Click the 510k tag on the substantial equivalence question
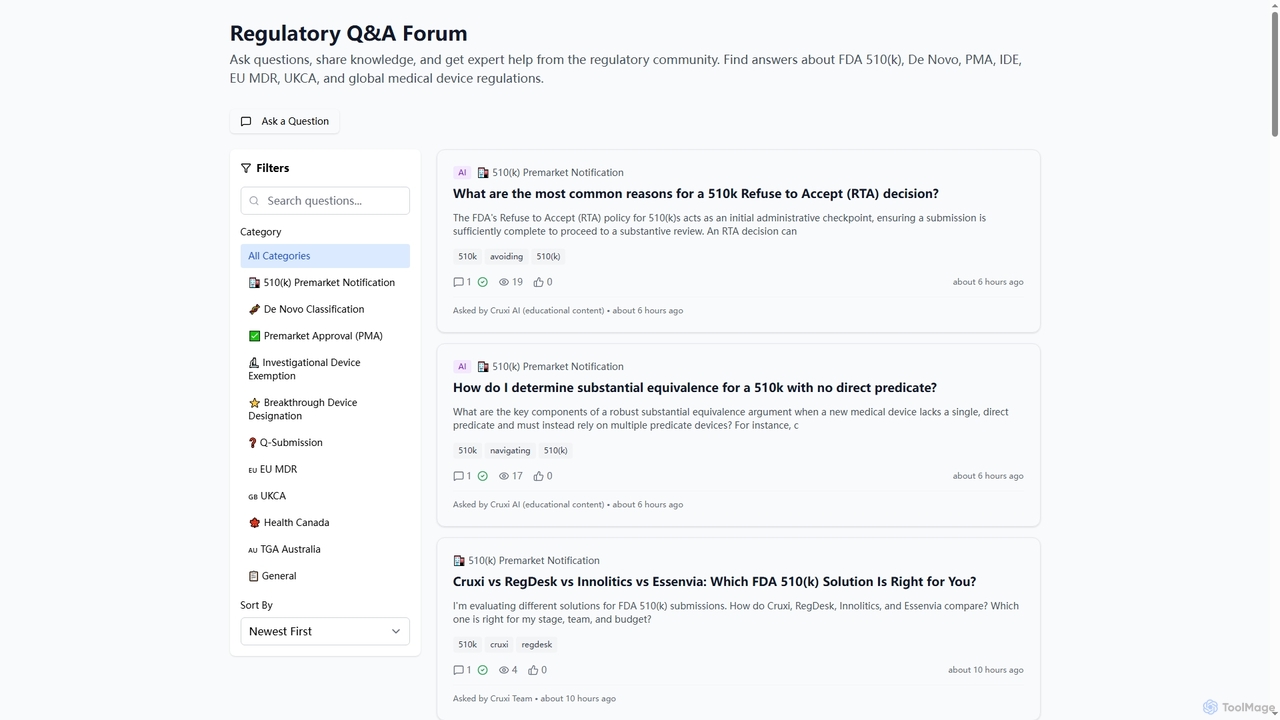The height and width of the screenshot is (720, 1280). pos(467,451)
